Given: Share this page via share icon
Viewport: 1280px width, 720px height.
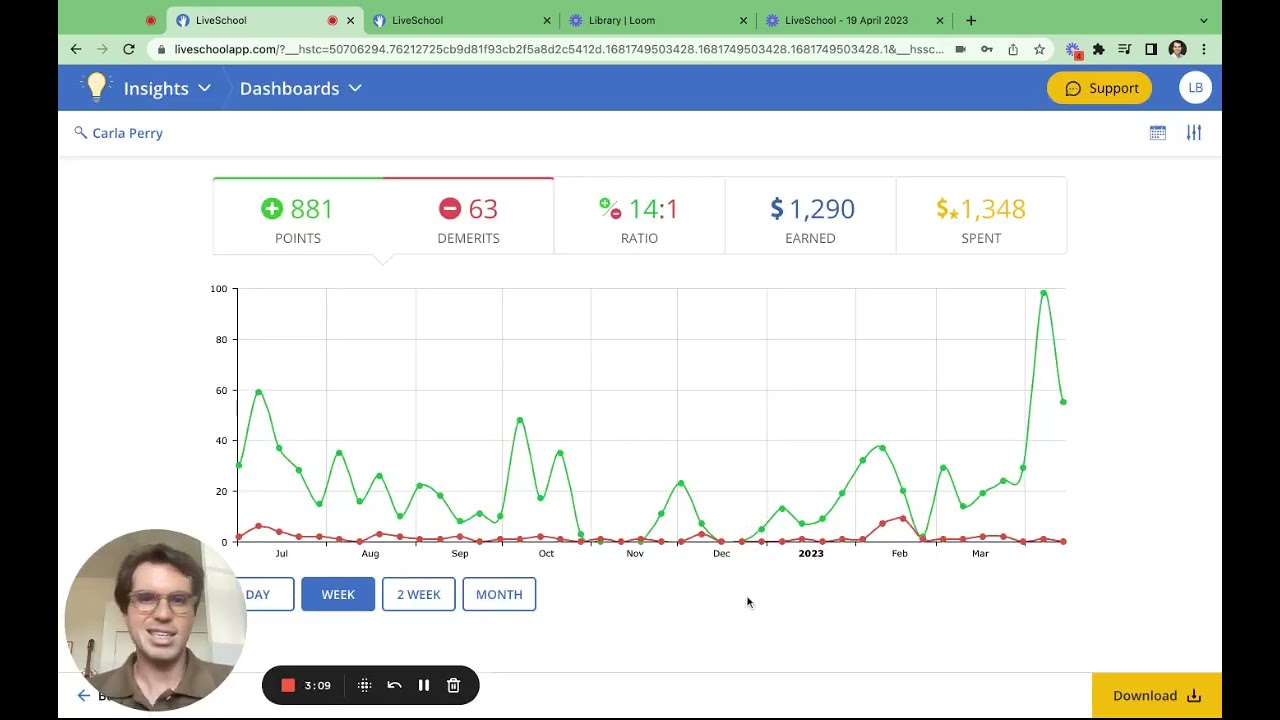Looking at the screenshot, I should pyautogui.click(x=1013, y=49).
